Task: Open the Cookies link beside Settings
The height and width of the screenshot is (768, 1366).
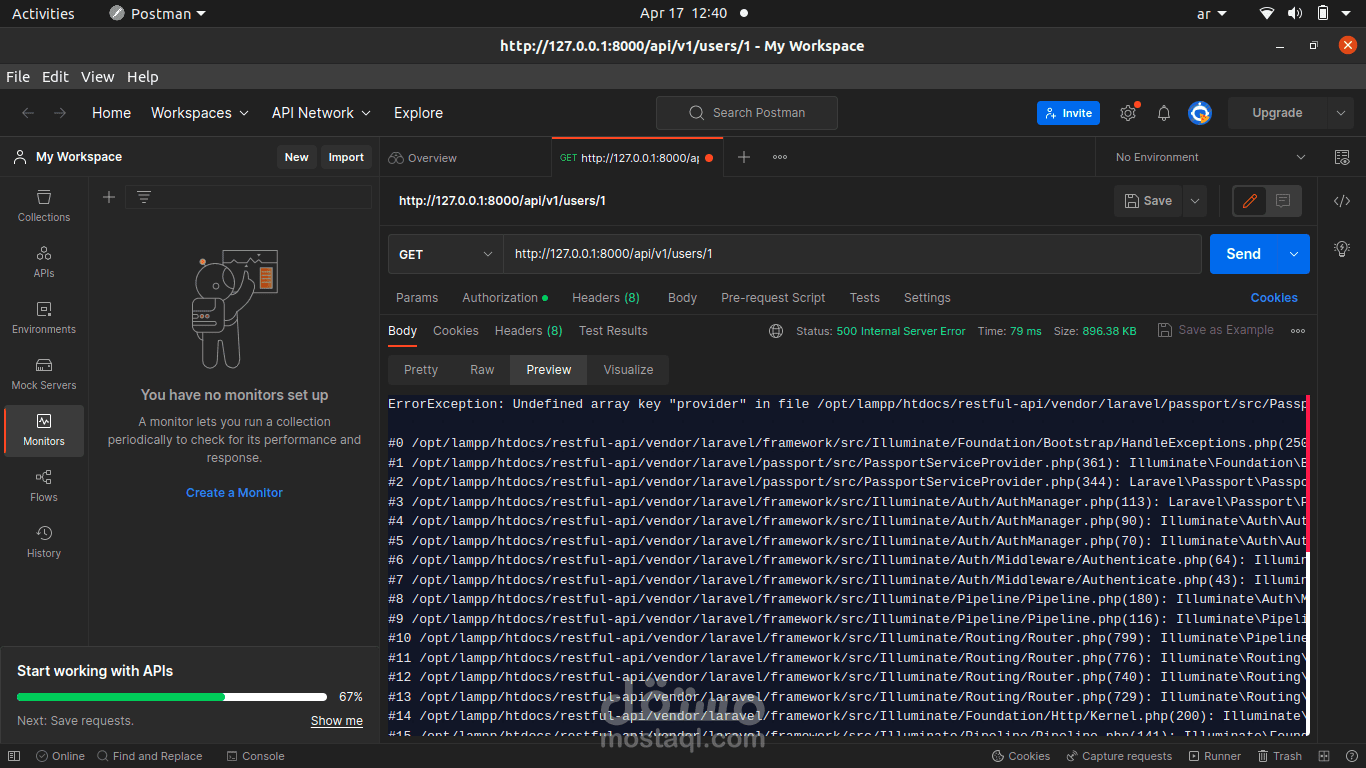Action: coord(1274,298)
